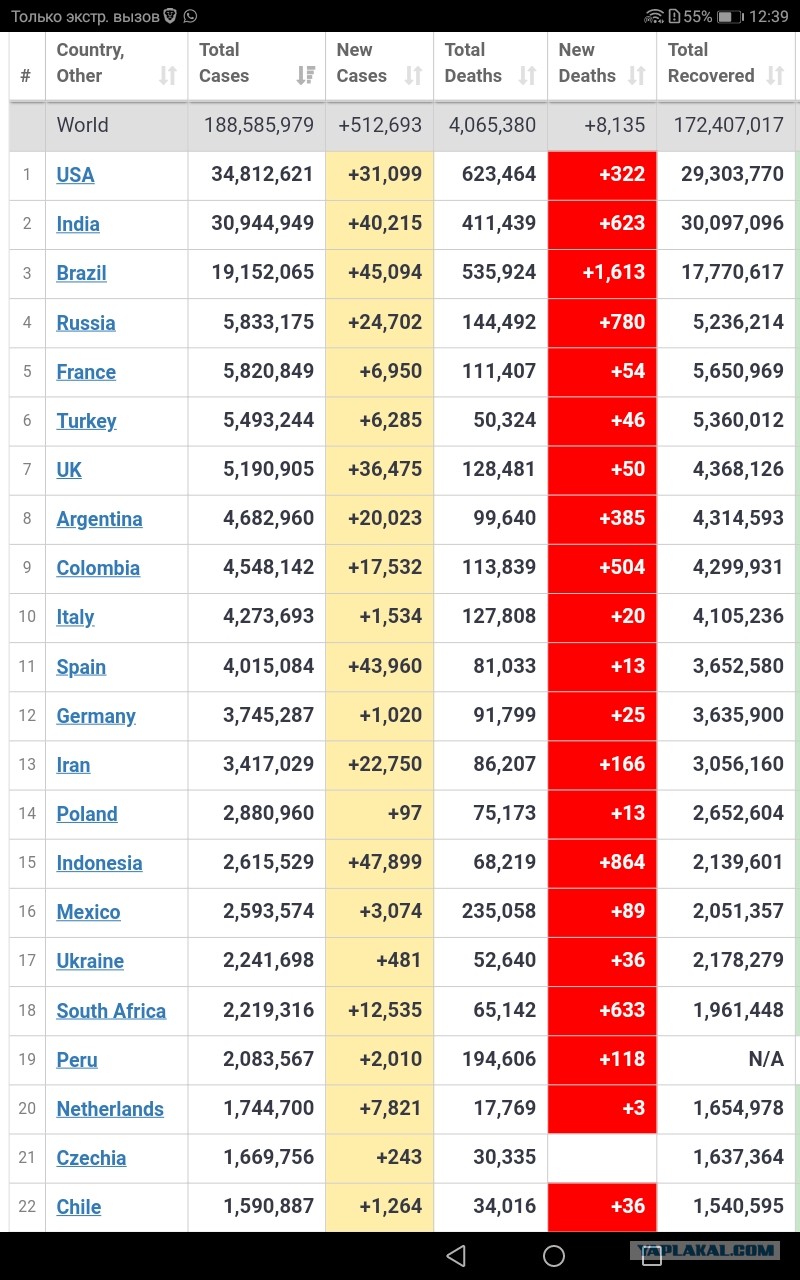Follow the Russia link
This screenshot has height=1280, width=800.
pos(86,323)
